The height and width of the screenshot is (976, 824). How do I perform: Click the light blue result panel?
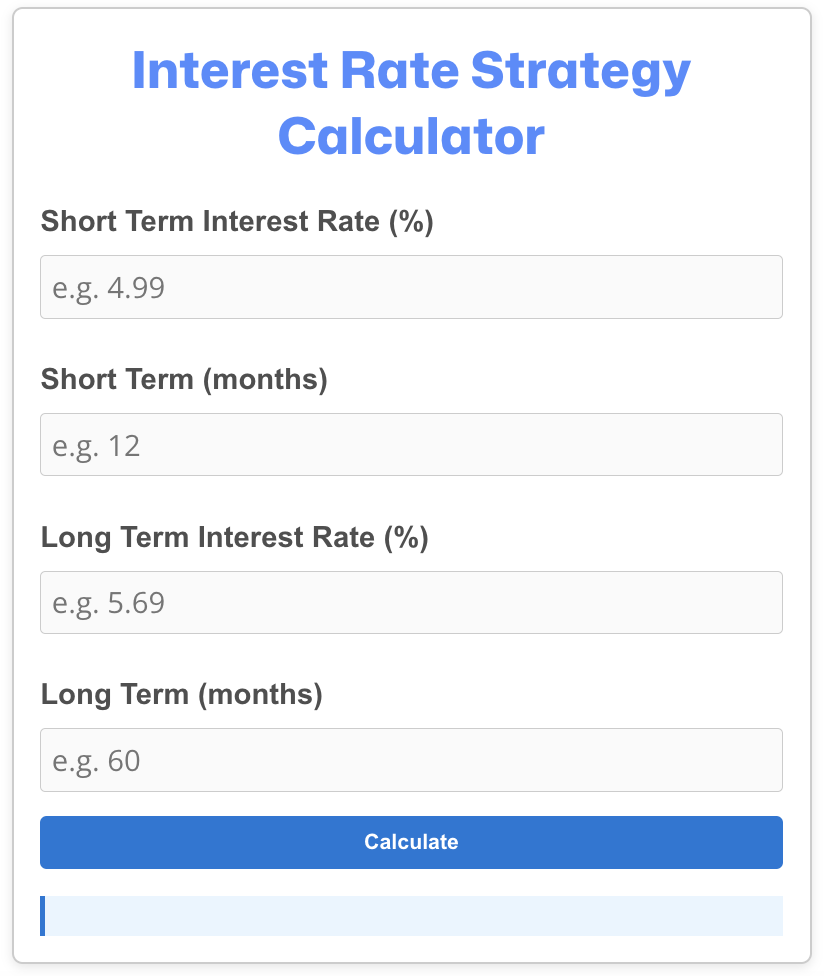411,916
